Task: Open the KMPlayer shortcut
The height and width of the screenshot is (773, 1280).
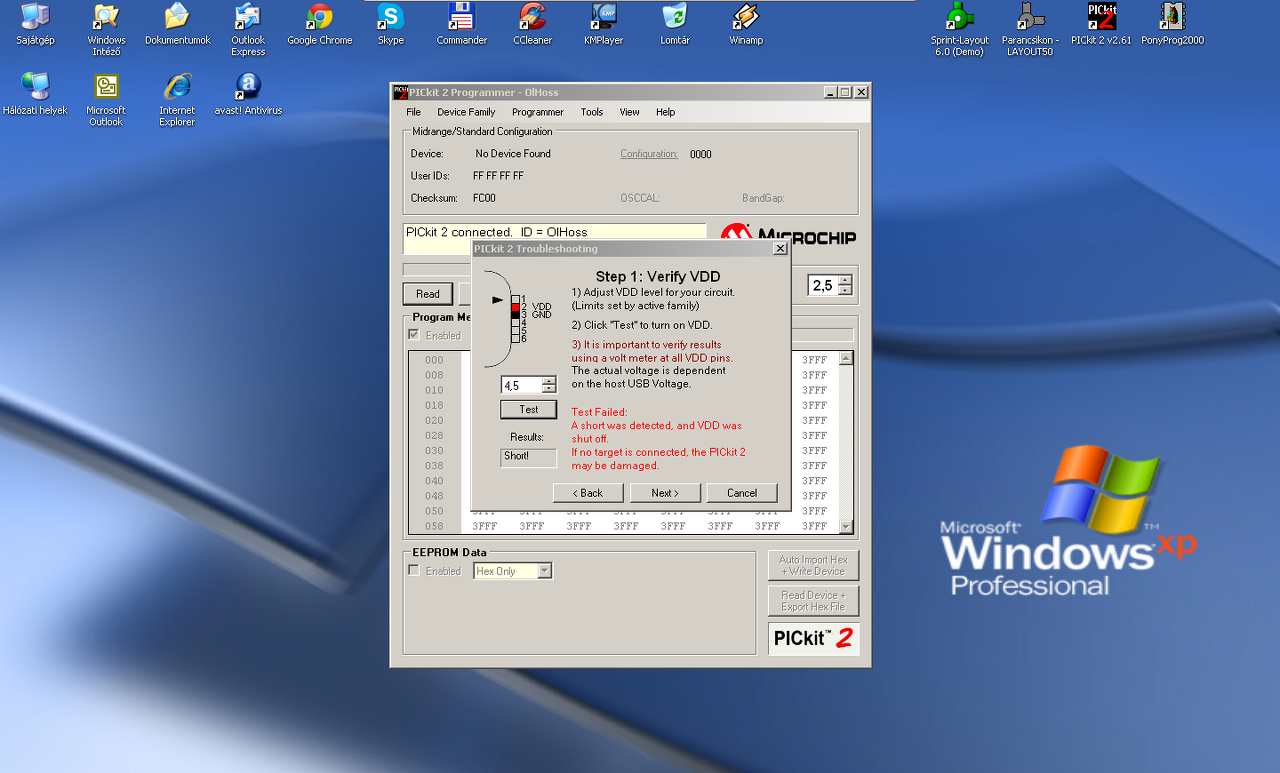Action: coord(604,24)
